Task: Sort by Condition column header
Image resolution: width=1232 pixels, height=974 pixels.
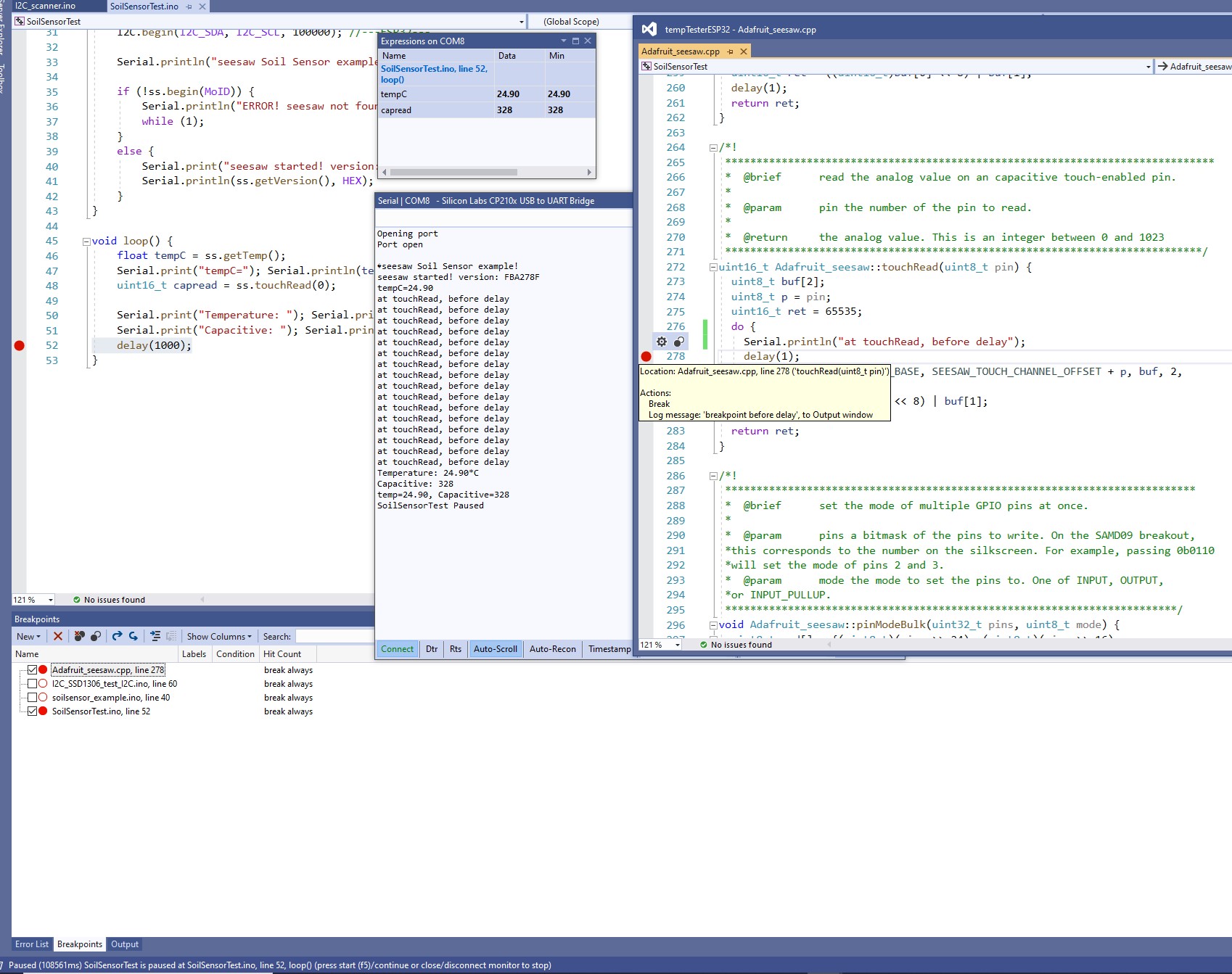Action: (235, 654)
